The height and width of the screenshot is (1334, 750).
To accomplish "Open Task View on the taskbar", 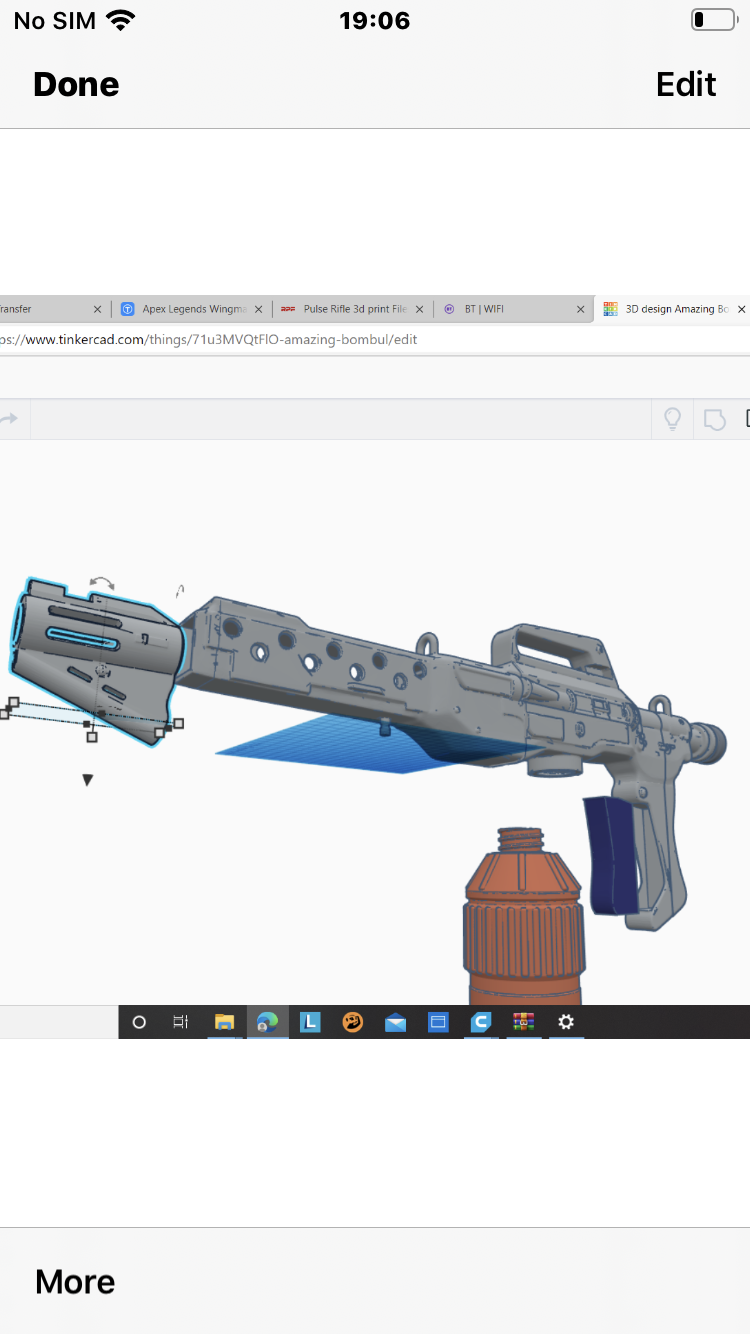I will (x=180, y=1022).
